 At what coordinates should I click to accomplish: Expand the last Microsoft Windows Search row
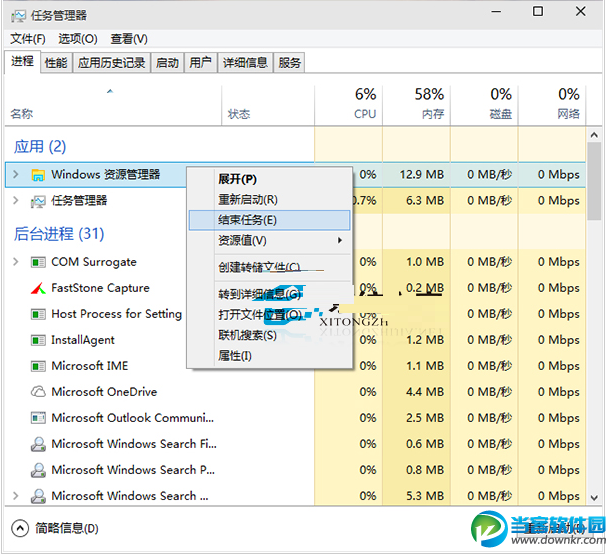(15, 496)
